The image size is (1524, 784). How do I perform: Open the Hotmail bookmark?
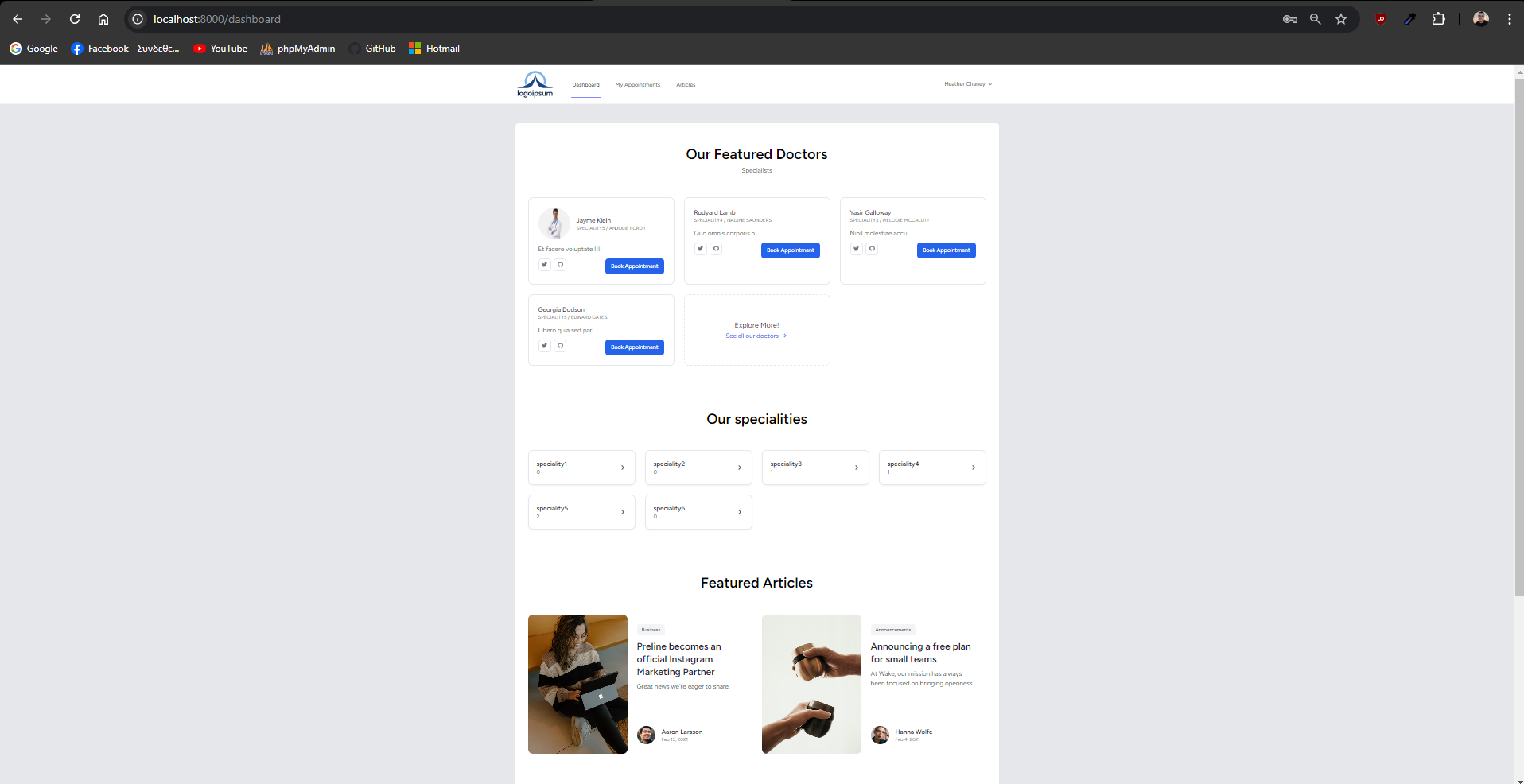(x=434, y=49)
